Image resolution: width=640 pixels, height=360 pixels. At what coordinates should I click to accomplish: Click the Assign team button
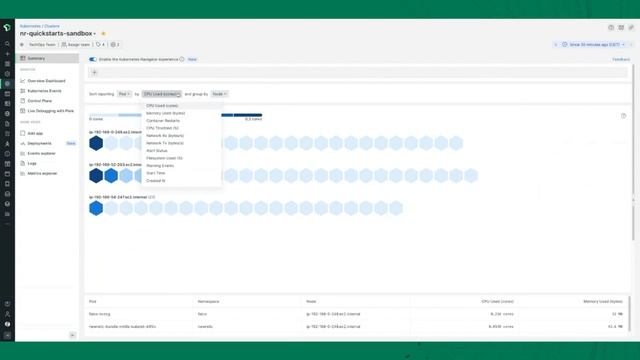pos(76,44)
